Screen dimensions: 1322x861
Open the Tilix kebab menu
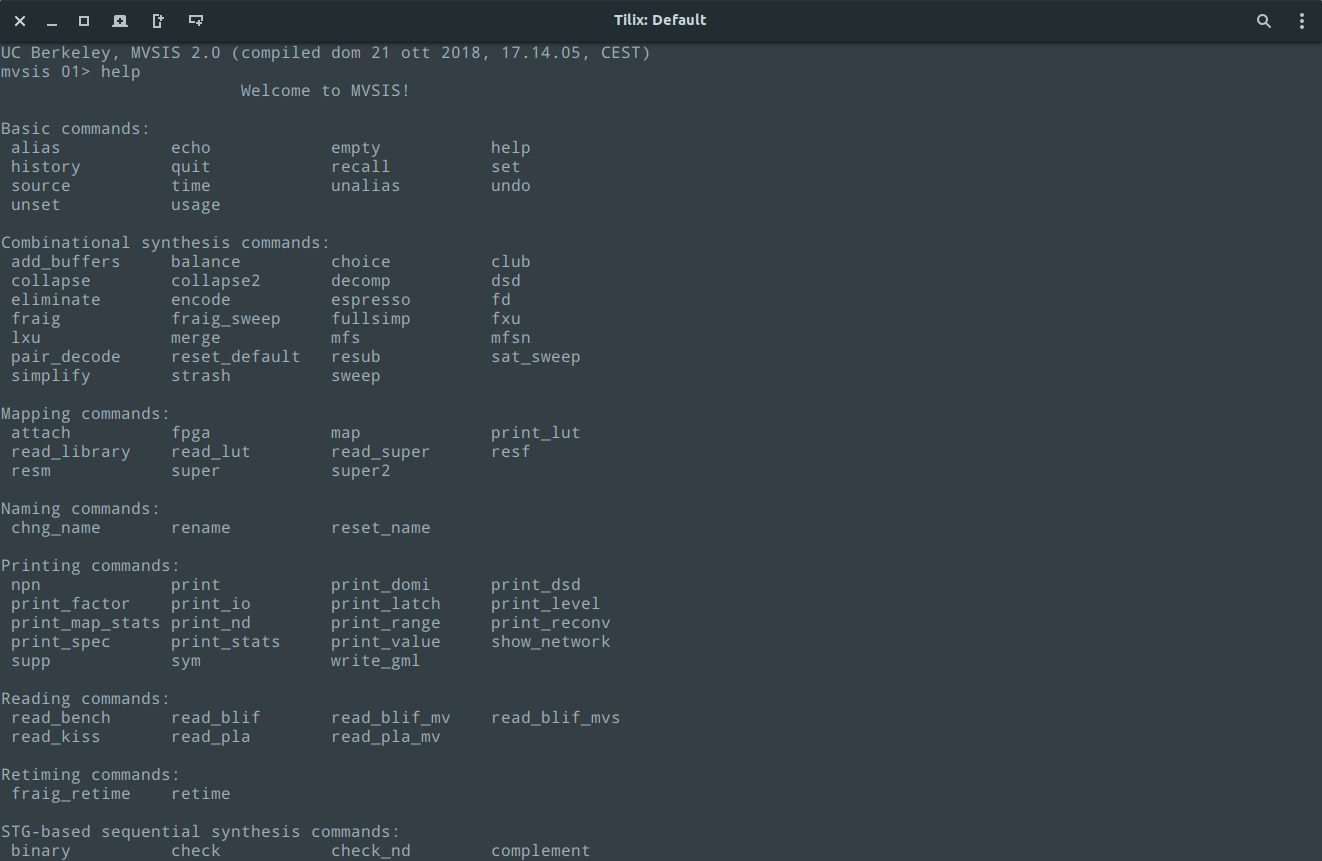1302,20
